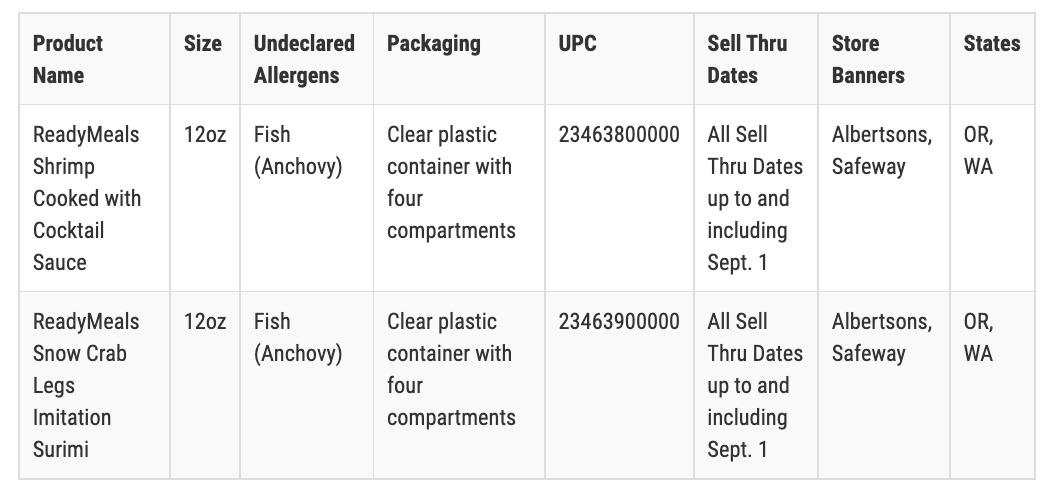
Task: Click the Product Name column header
Action: (68, 59)
